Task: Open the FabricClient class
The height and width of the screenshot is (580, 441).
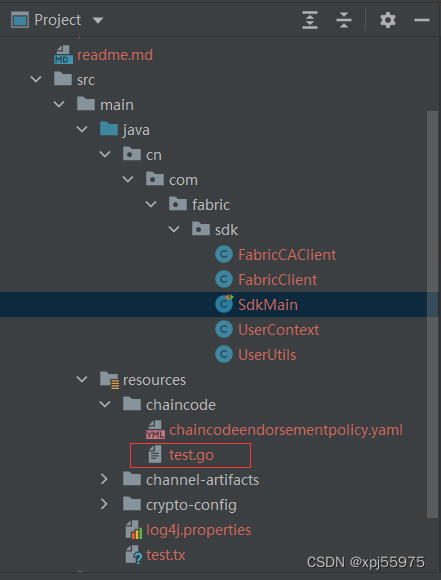Action: pos(277,280)
